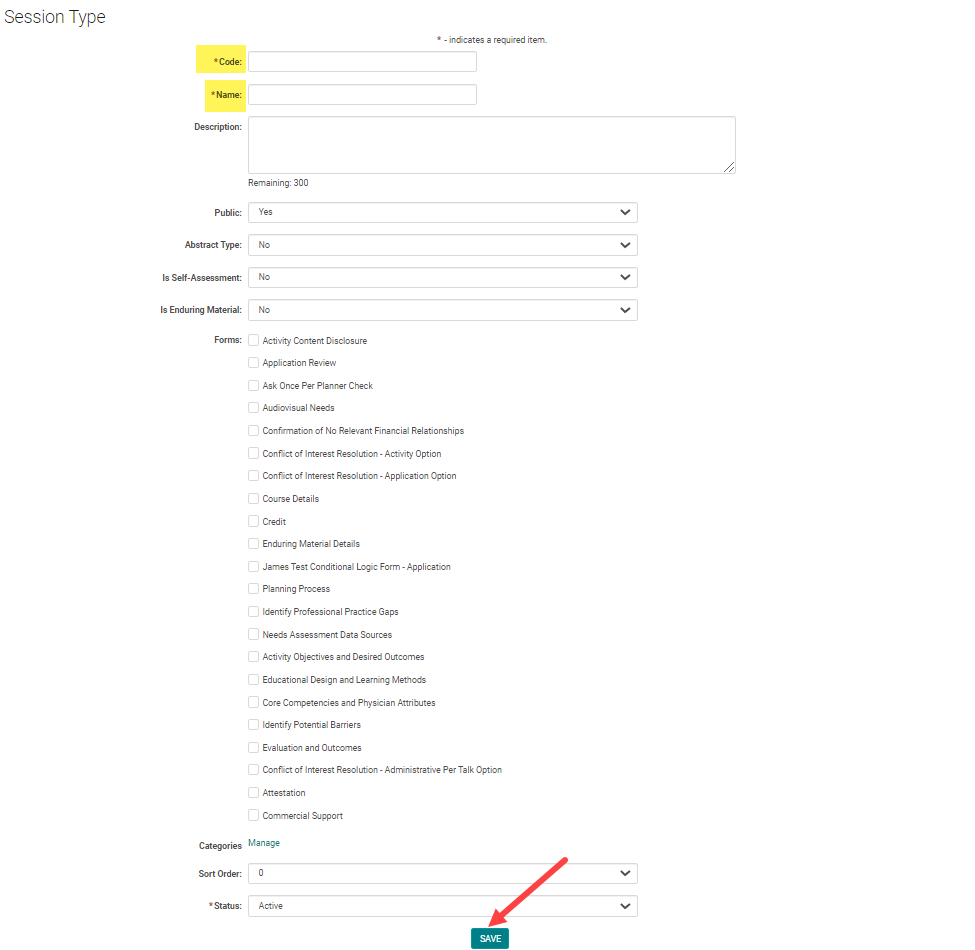975x950 pixels.
Task: Check the Attestation checkbox
Action: tap(254, 793)
